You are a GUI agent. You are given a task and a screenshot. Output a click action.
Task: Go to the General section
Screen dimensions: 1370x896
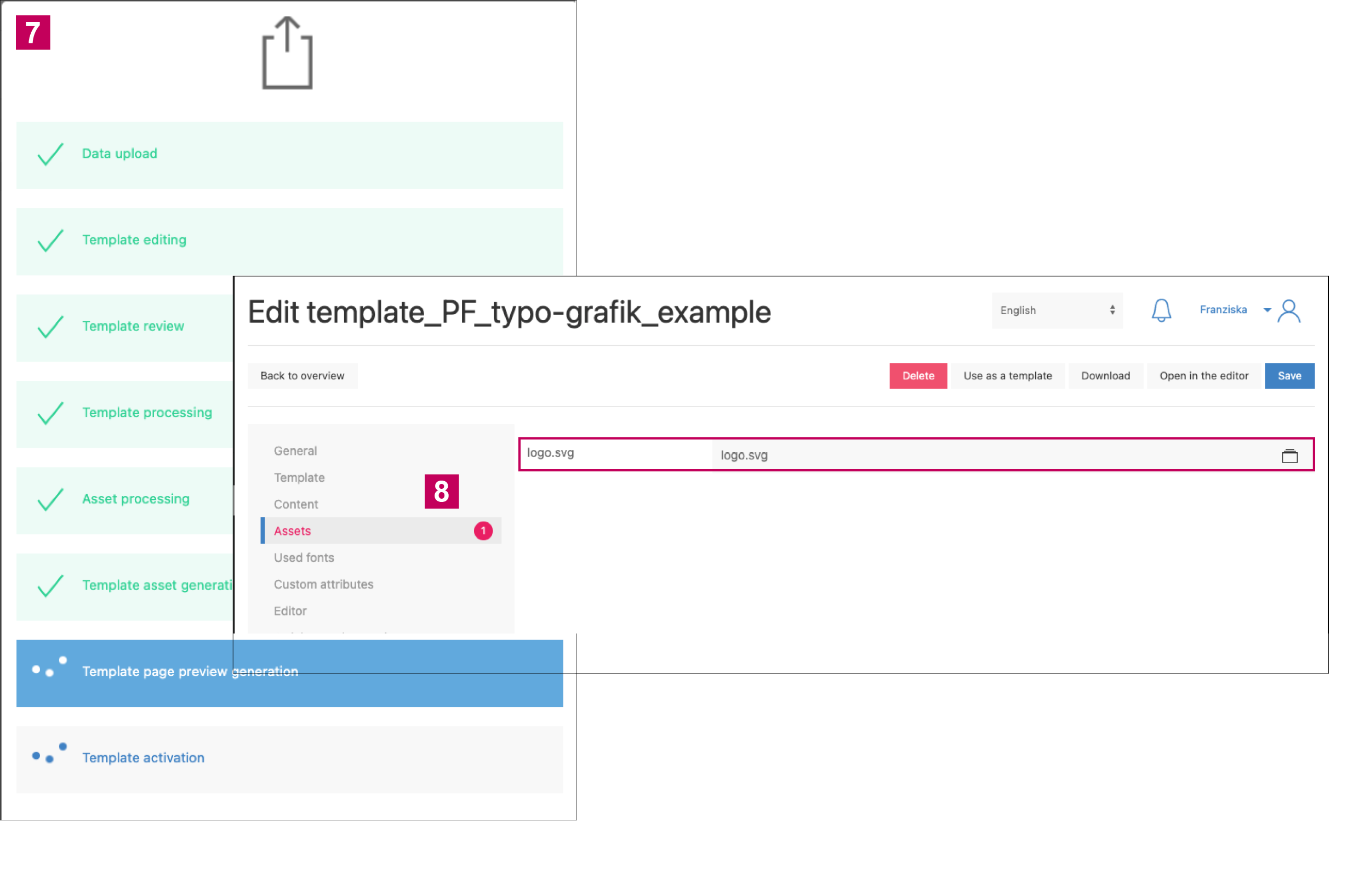(295, 450)
